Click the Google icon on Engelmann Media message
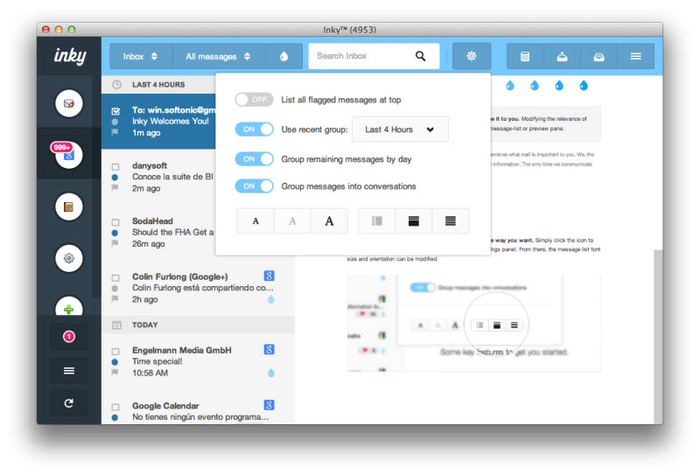This screenshot has height=475, width=700. 269,350
